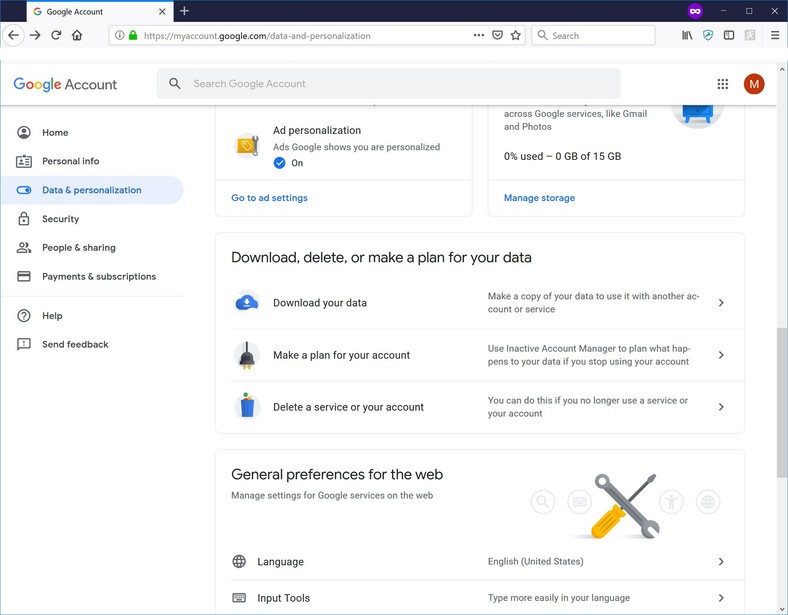The height and width of the screenshot is (615, 788).
Task: Save page to Pocket icon
Action: tap(498, 35)
